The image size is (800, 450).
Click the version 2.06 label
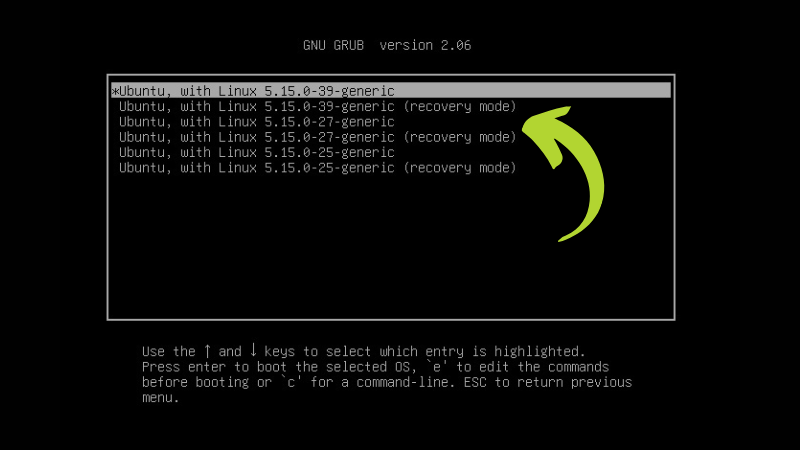pyautogui.click(x=425, y=45)
